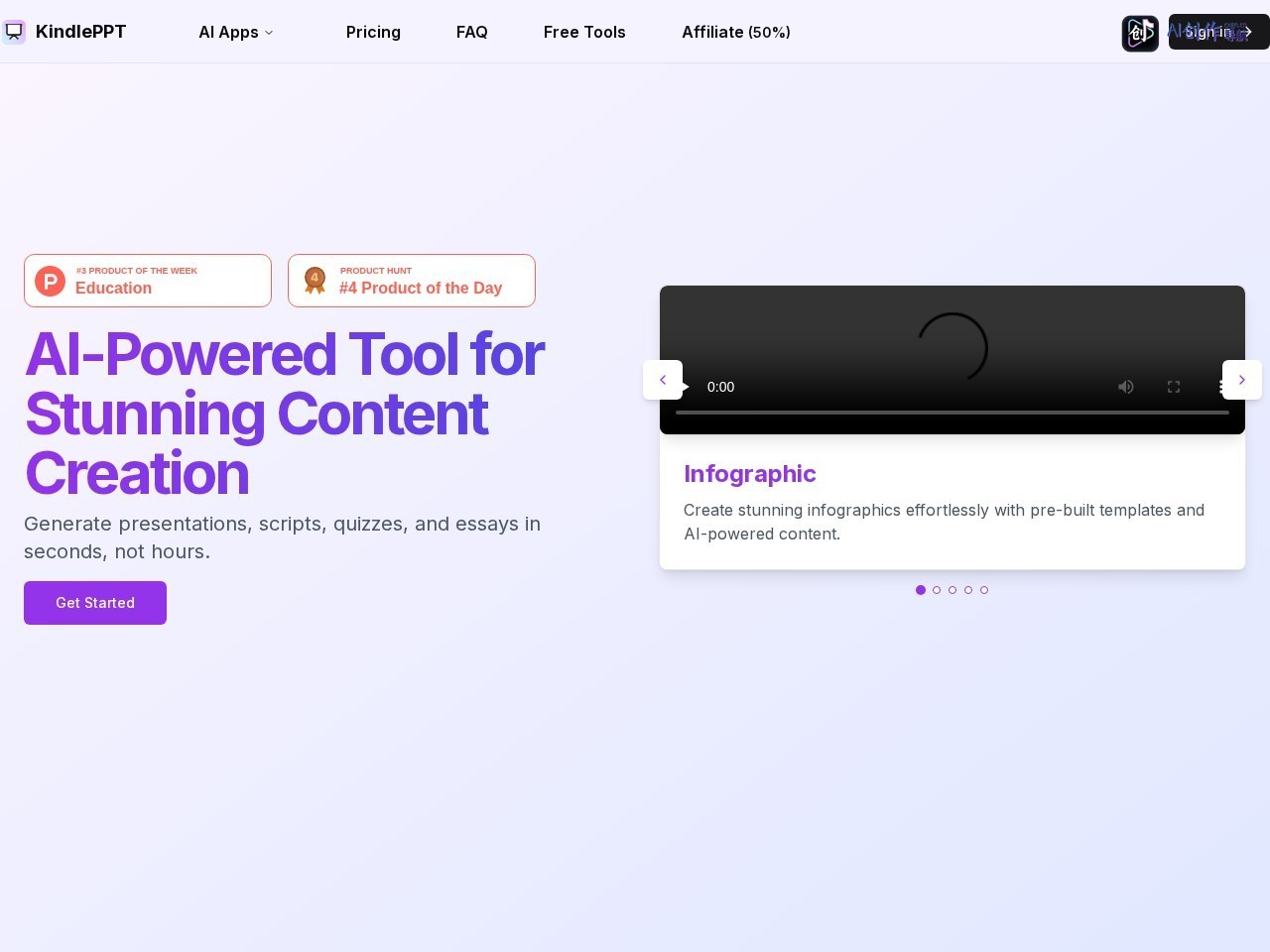The width and height of the screenshot is (1270, 952).
Task: Click the #4 medal badge icon
Action: tap(315, 281)
